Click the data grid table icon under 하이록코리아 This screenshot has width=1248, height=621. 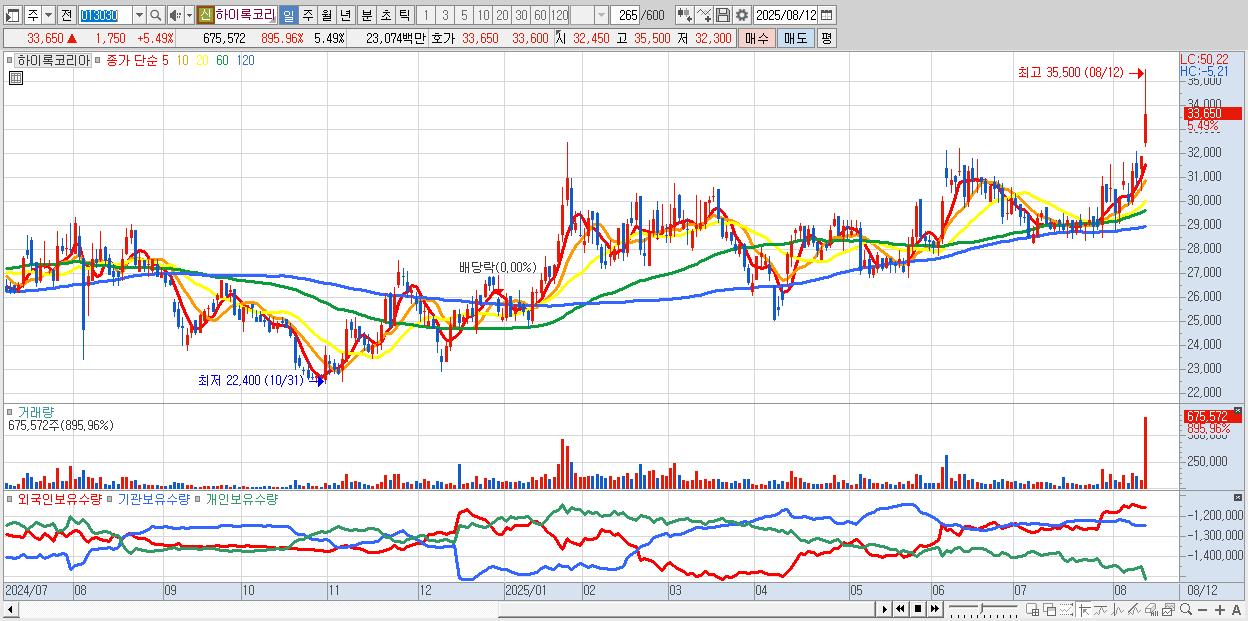[15, 79]
